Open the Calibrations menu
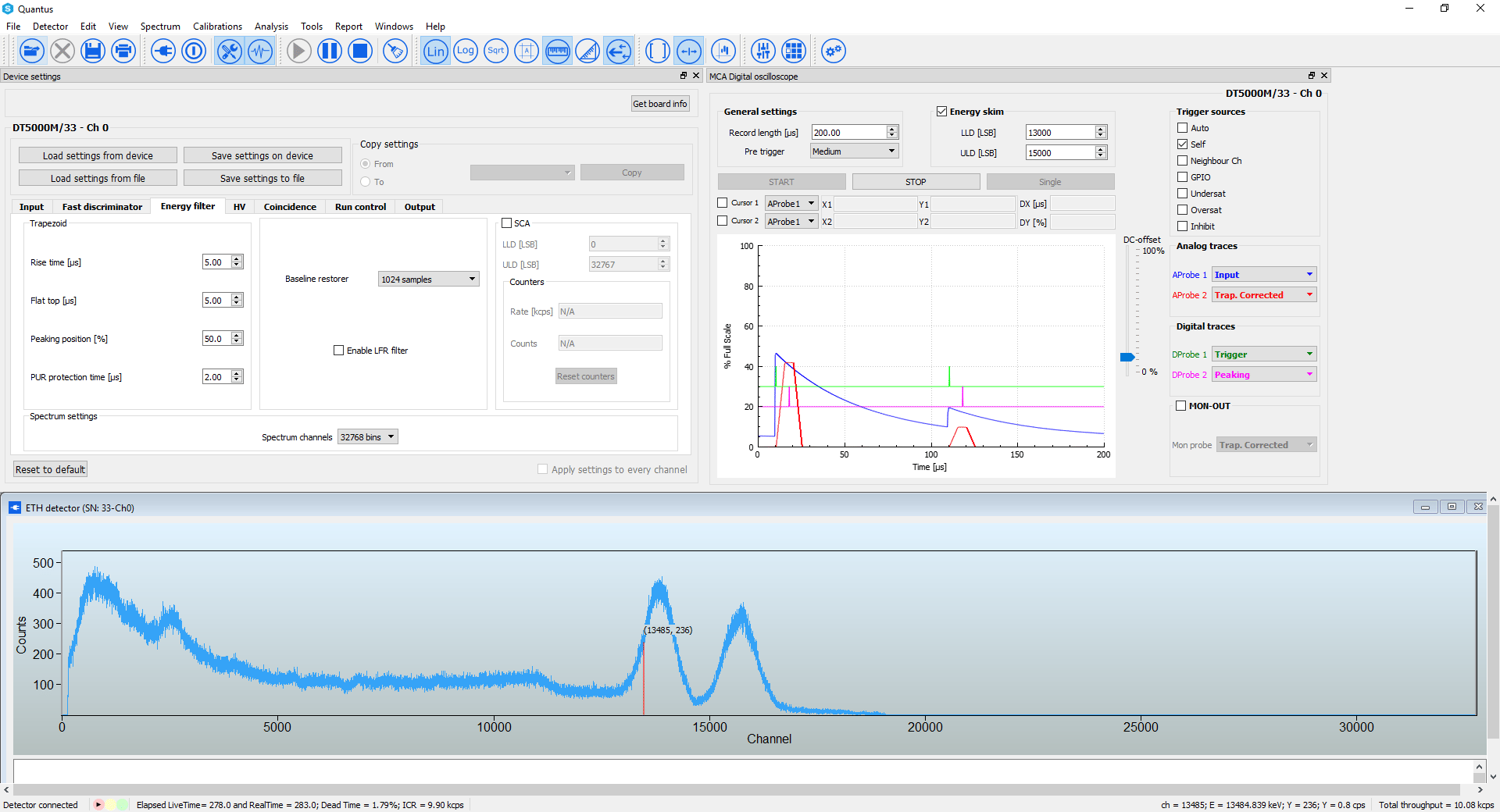Viewport: 1500px width, 812px height. (x=217, y=27)
